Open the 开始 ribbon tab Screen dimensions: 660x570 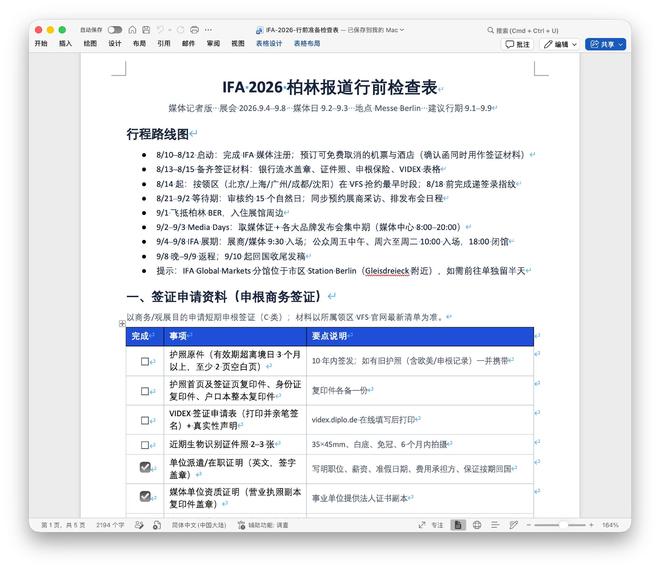(41, 43)
